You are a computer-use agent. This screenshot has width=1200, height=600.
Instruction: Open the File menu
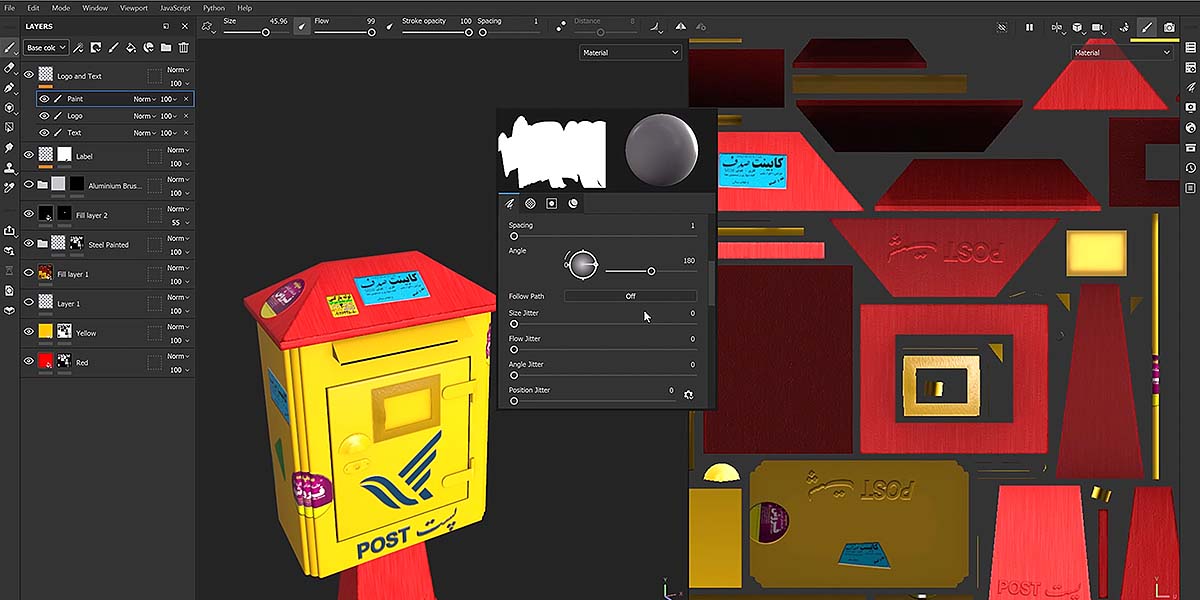pos(8,8)
